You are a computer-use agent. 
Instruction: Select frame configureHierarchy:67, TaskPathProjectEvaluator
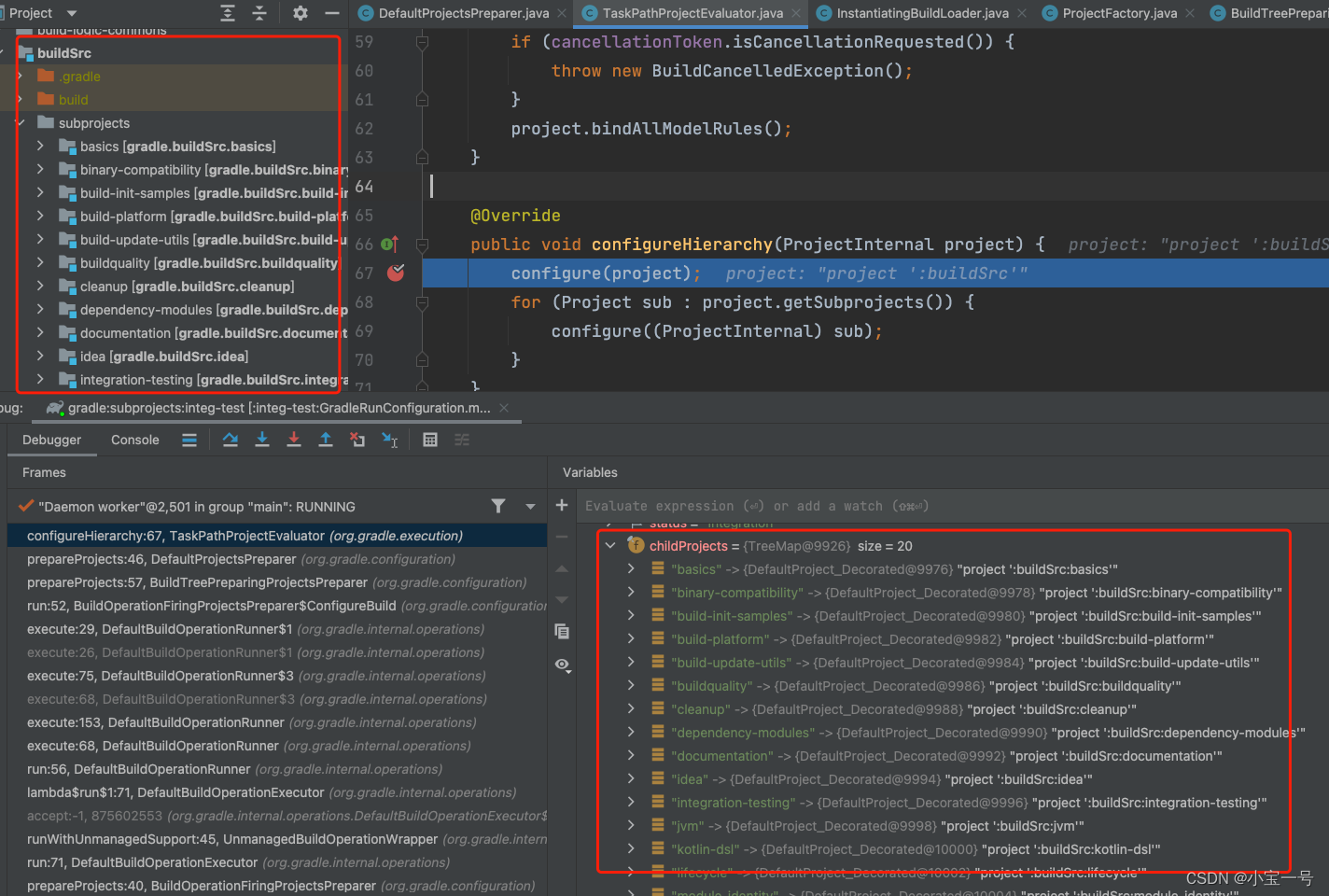pos(277,536)
